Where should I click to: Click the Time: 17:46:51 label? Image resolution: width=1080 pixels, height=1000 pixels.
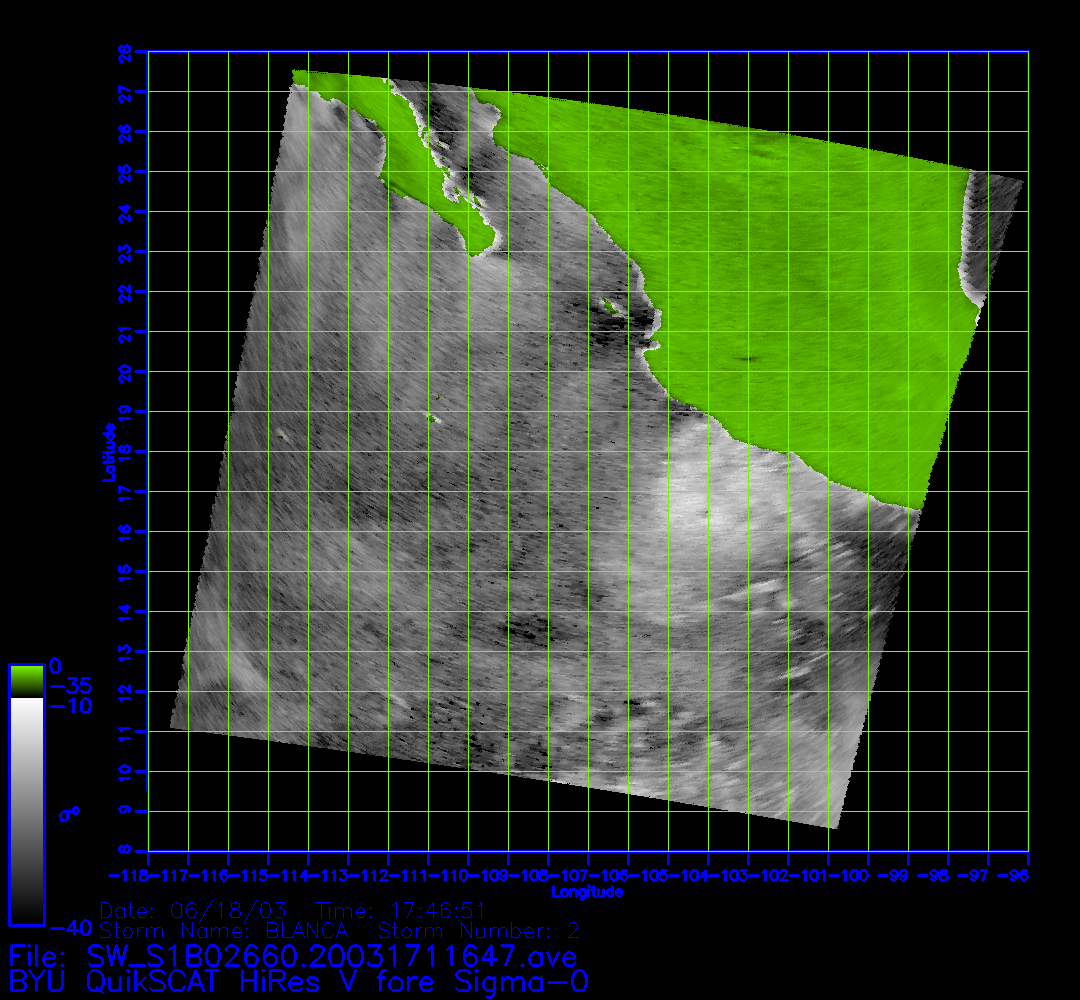tap(401, 911)
